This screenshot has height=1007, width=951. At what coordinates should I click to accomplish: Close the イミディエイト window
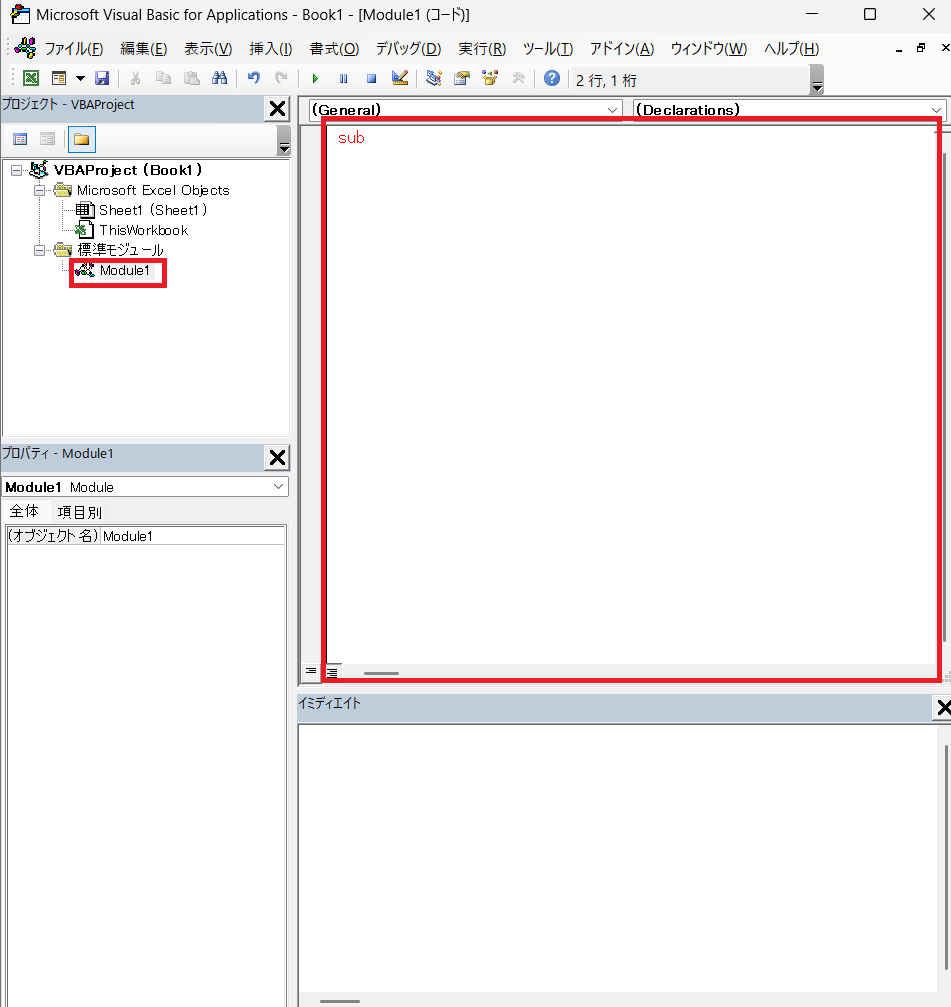[x=942, y=708]
